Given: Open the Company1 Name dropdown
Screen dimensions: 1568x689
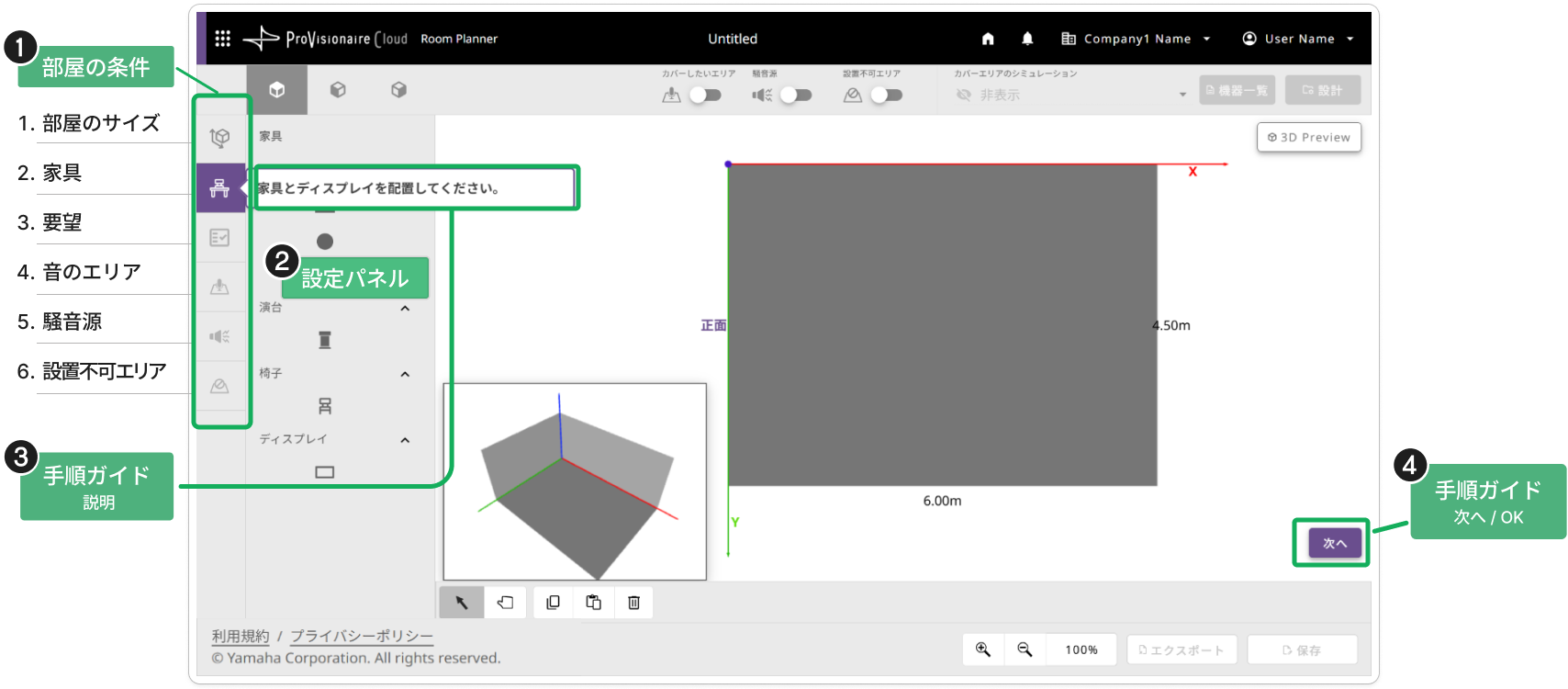Looking at the screenshot, I should 1137,39.
